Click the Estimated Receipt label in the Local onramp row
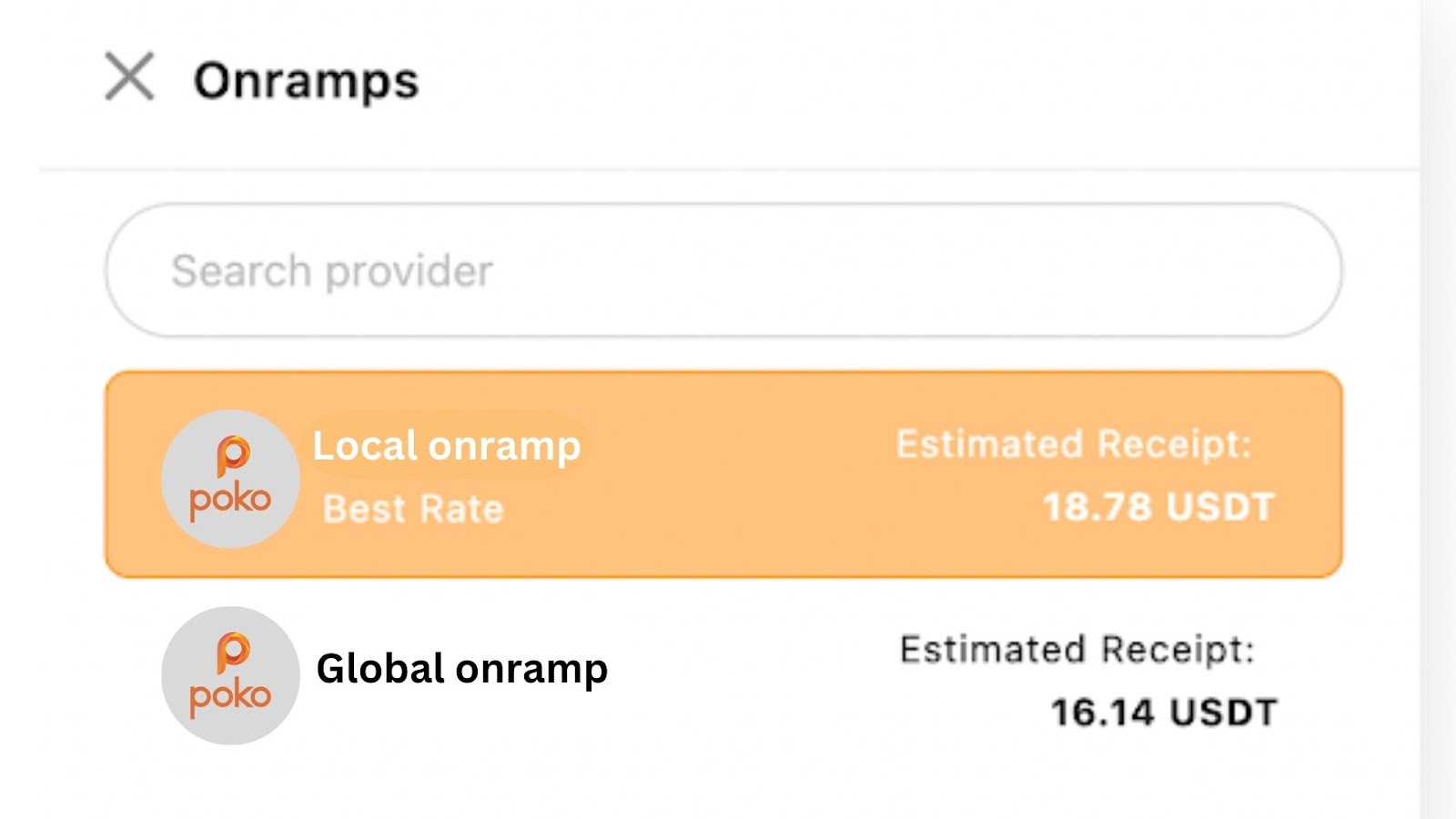The height and width of the screenshot is (819, 1456). coord(1074,445)
